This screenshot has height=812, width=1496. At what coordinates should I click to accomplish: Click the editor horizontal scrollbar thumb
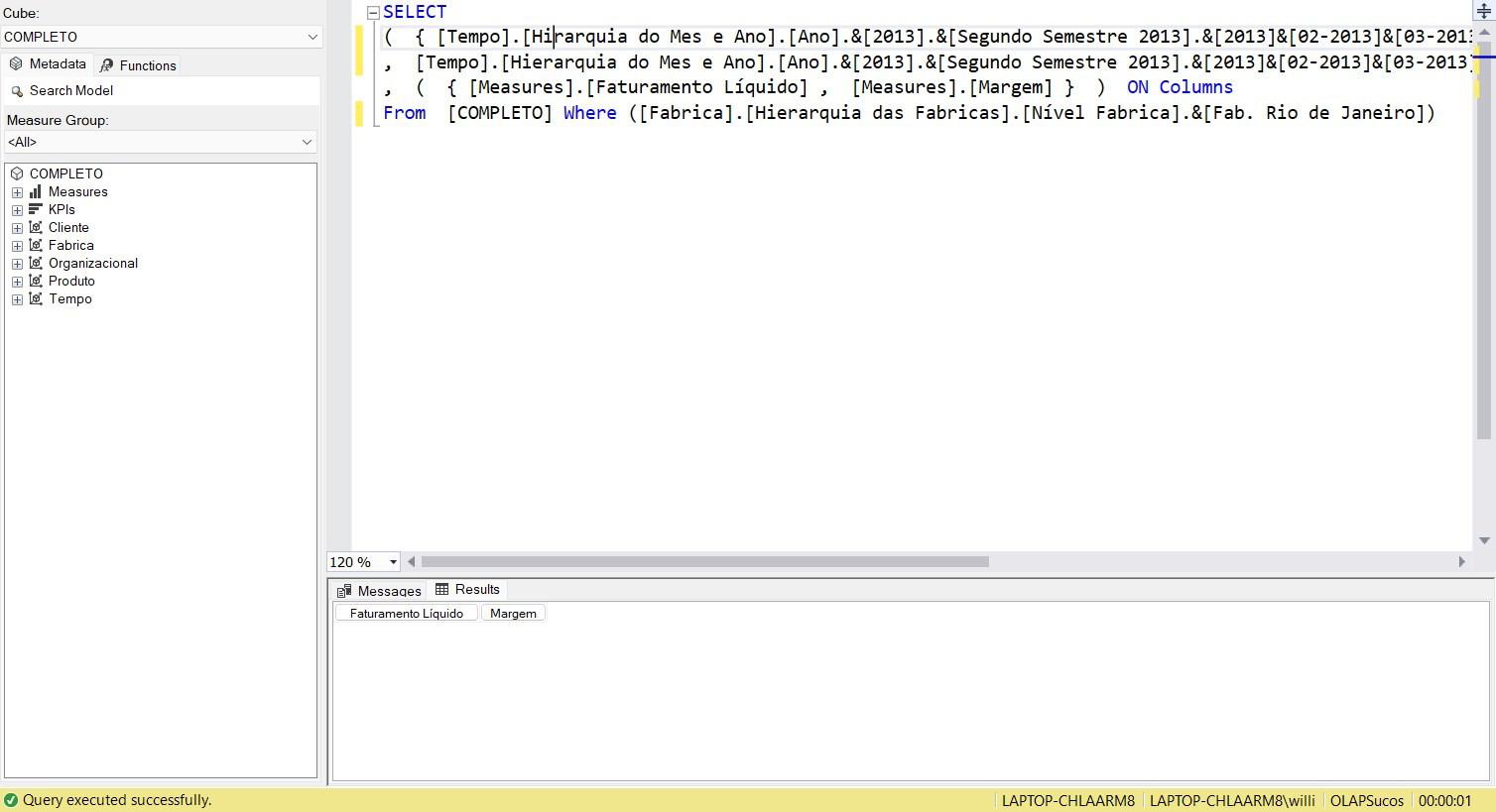click(x=704, y=562)
